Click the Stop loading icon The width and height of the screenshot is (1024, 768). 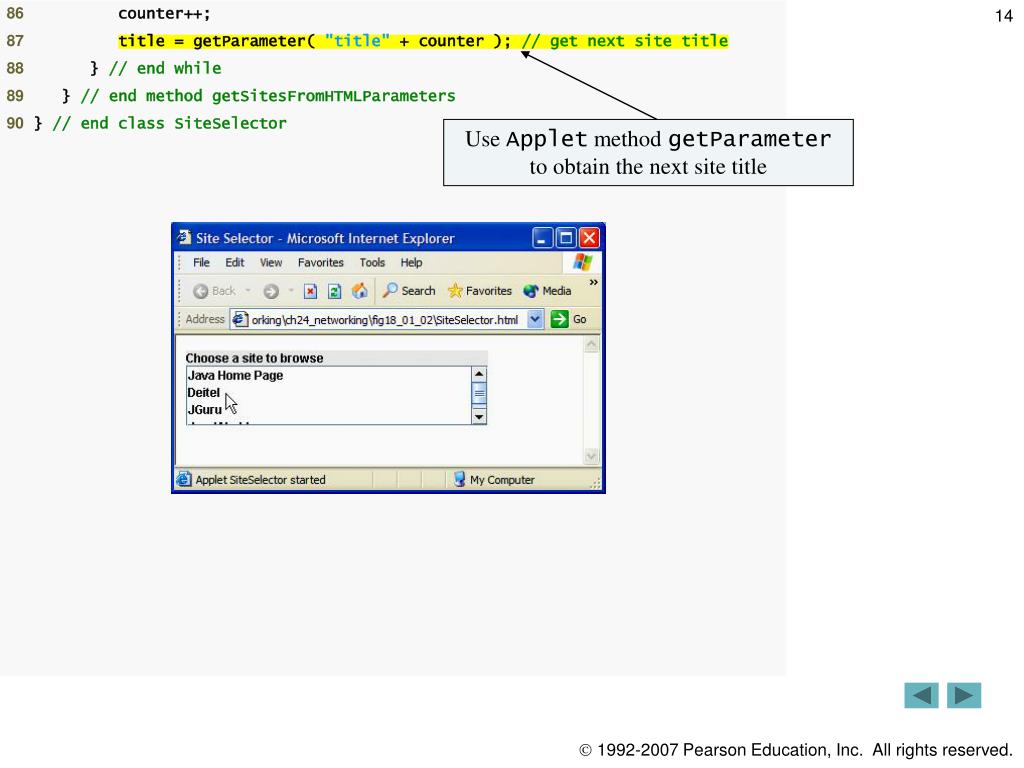(311, 291)
